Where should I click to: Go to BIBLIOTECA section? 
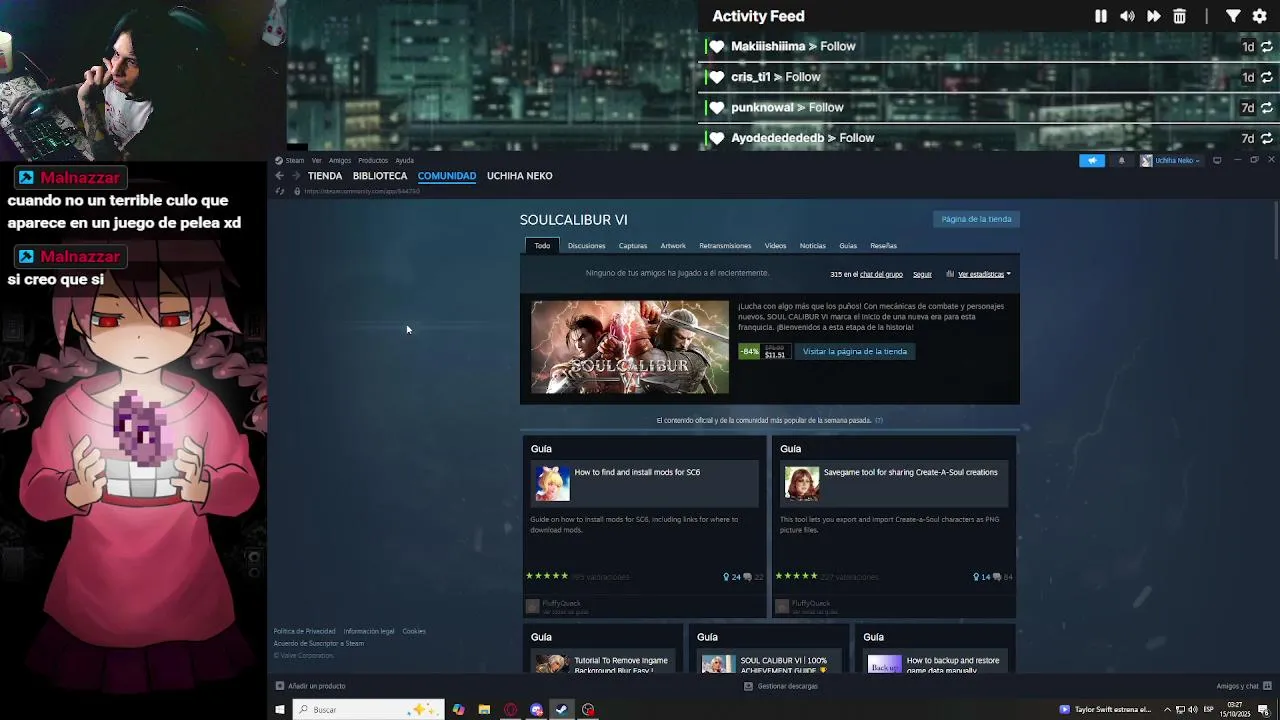click(380, 176)
